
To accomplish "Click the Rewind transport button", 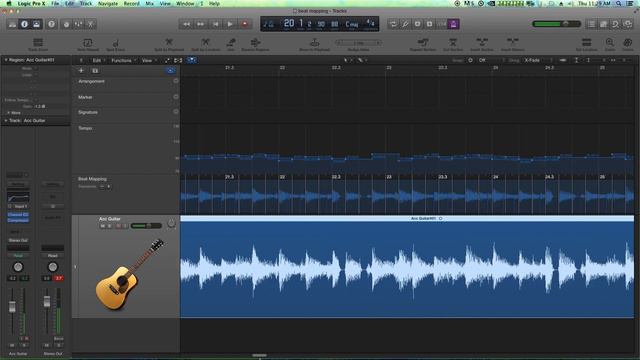I will pos(186,24).
